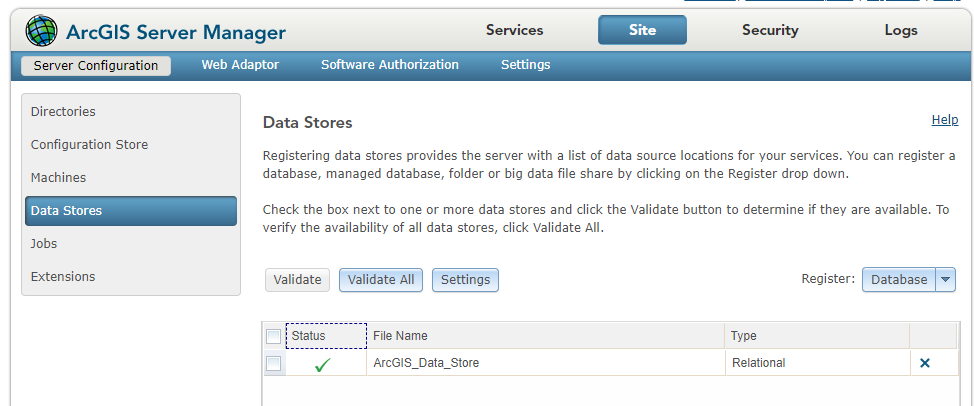Go to the Security tab
The image size is (974, 406).
coord(770,30)
